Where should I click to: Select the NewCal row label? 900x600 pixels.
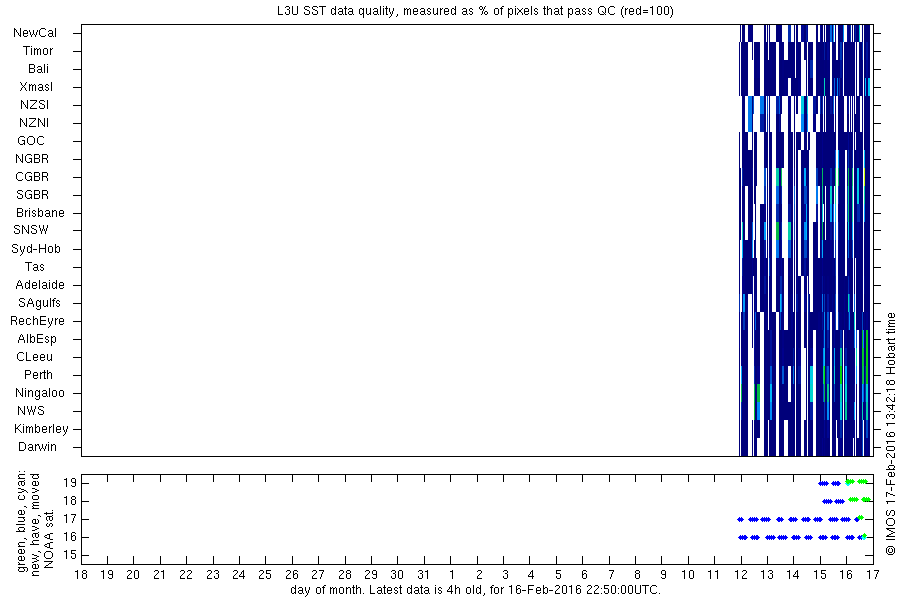(35, 33)
